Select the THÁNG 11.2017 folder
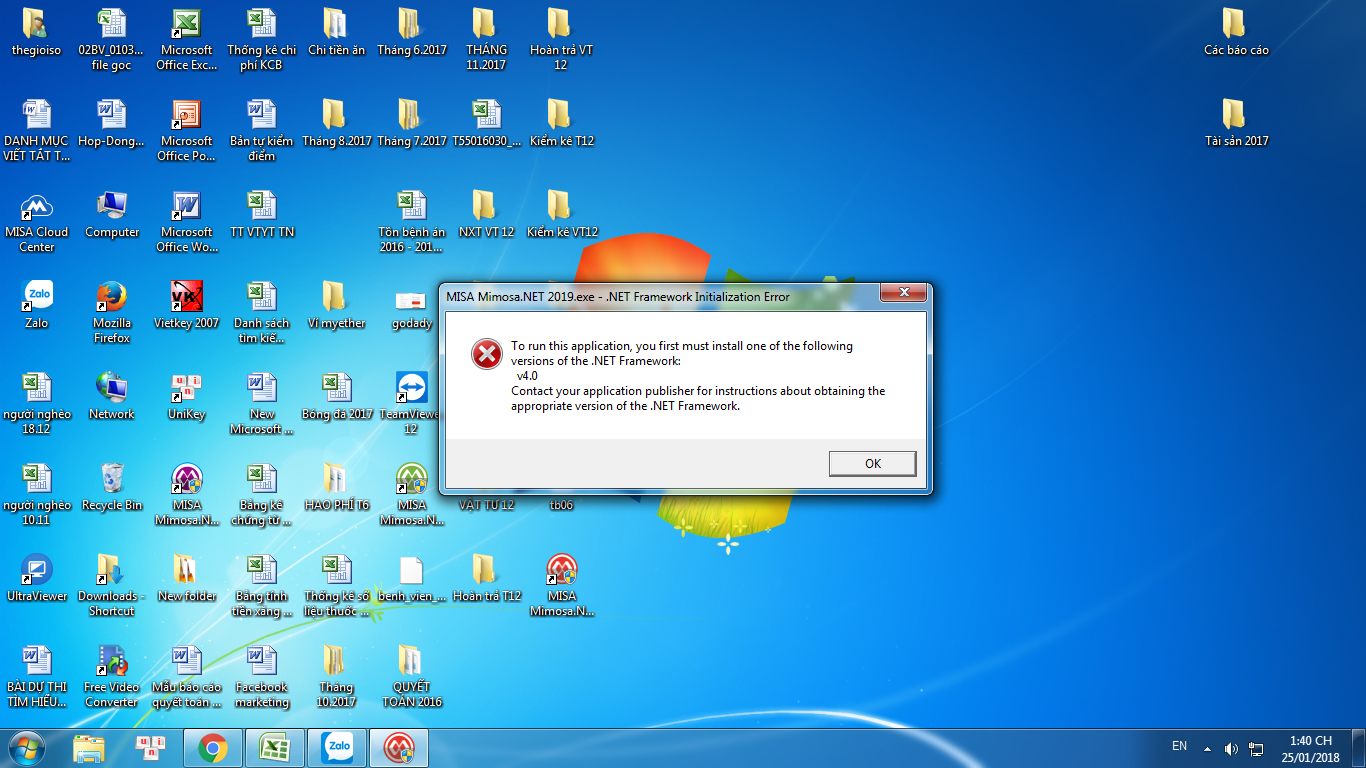Viewport: 1366px width, 768px height. pos(486,39)
